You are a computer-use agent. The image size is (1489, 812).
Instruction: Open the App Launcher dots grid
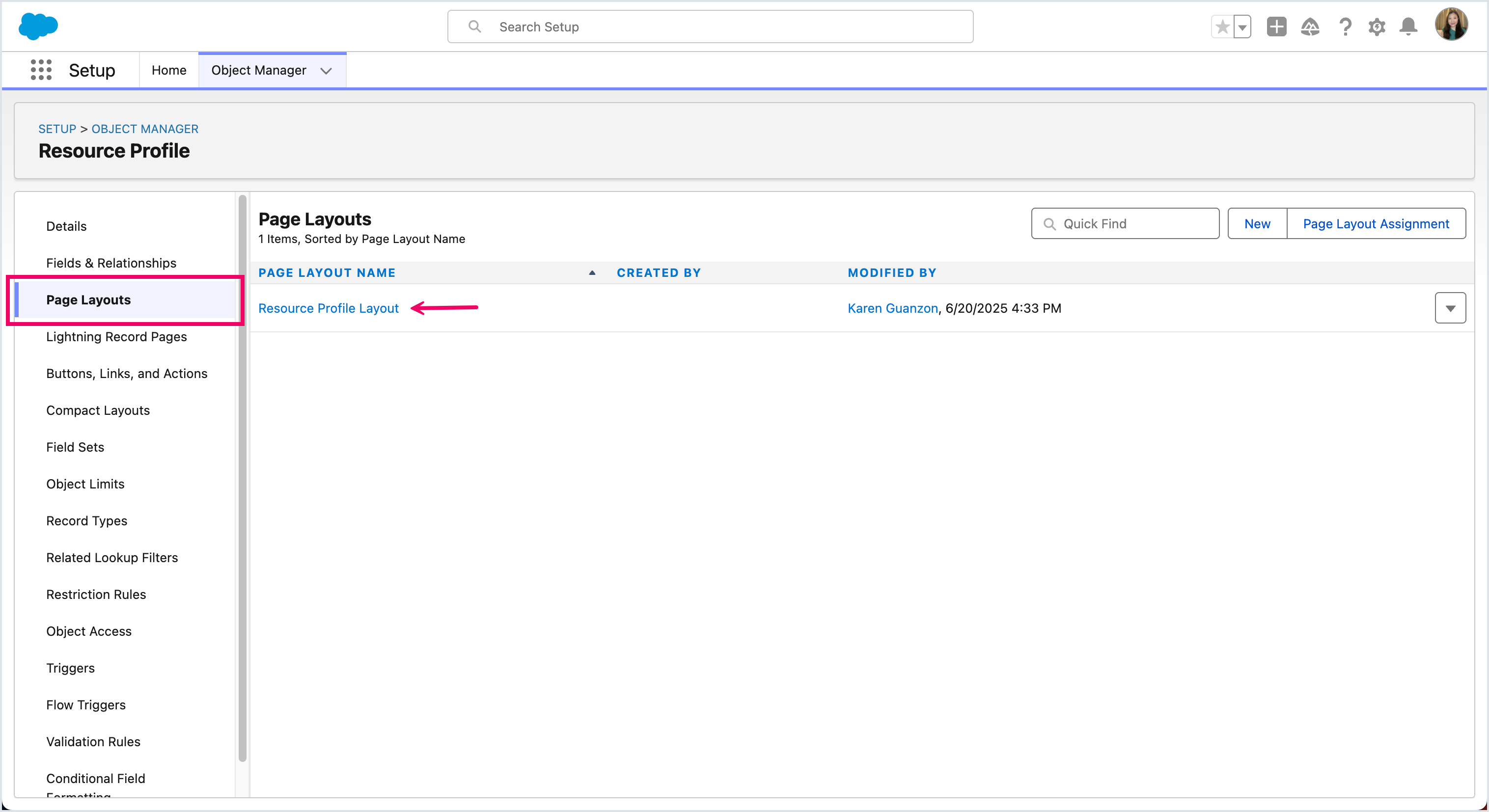click(41, 70)
